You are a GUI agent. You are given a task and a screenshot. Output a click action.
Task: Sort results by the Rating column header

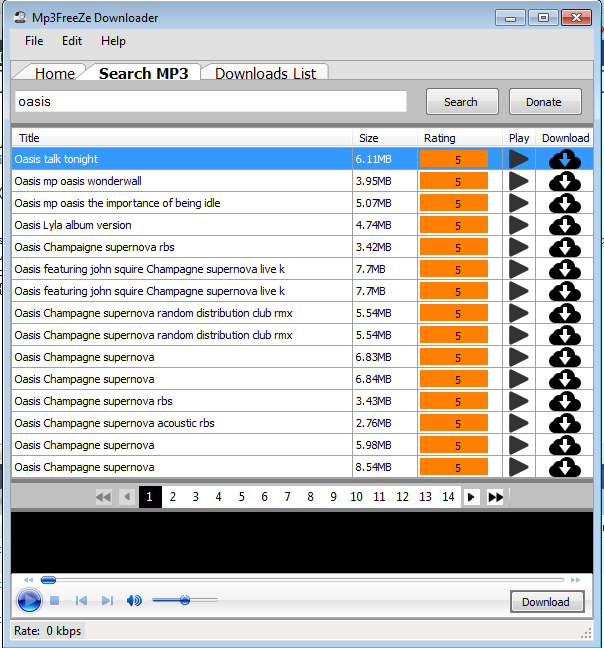coord(459,138)
